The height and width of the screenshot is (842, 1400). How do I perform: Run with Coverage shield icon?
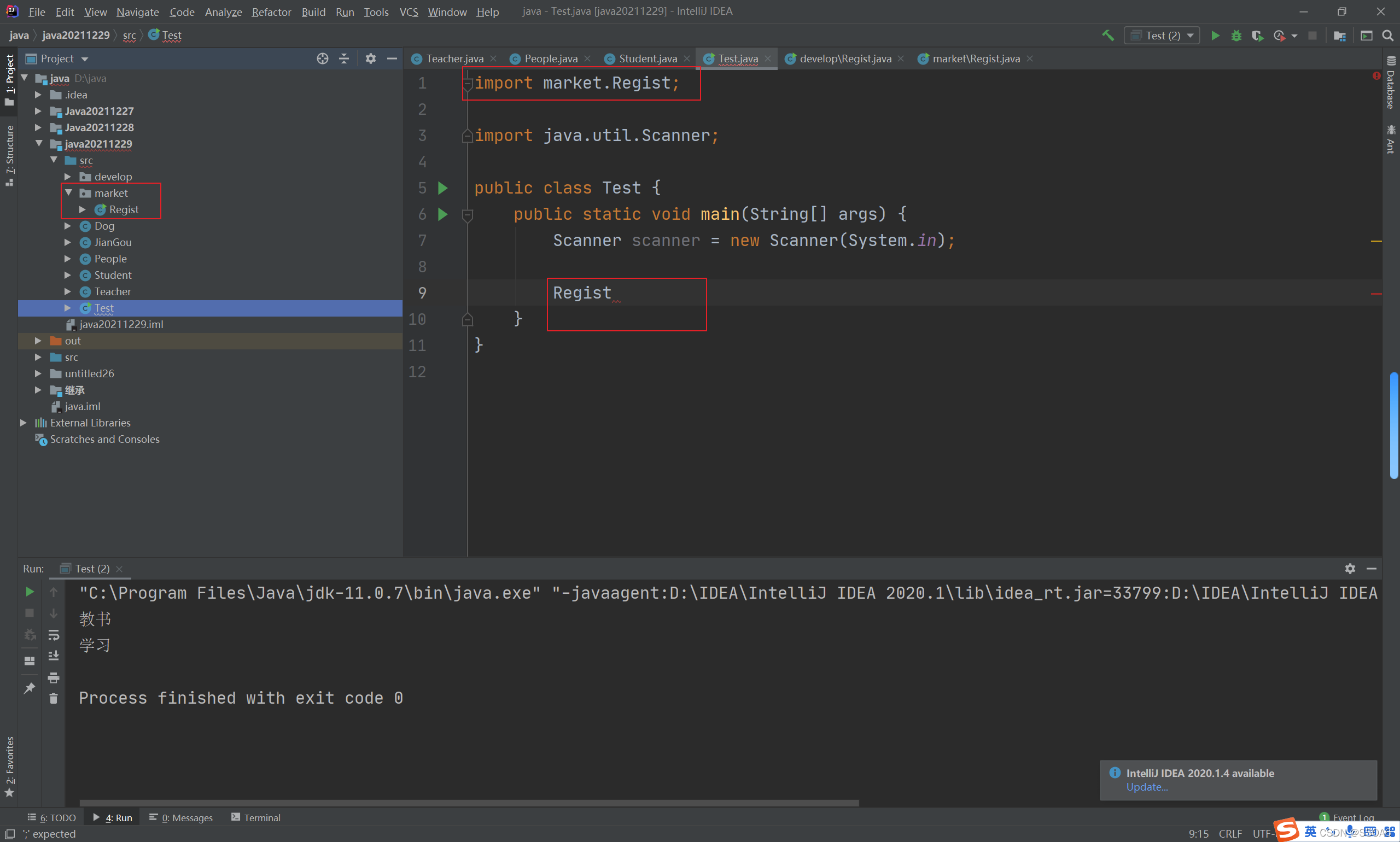(1257, 35)
